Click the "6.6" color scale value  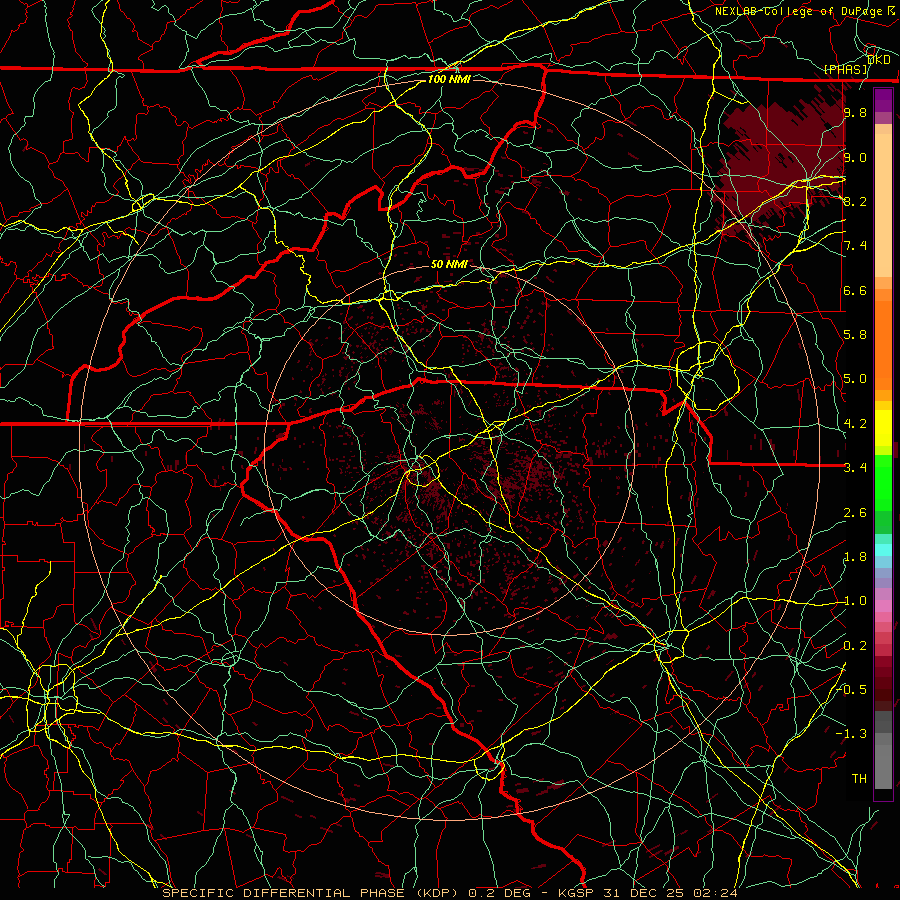point(855,290)
